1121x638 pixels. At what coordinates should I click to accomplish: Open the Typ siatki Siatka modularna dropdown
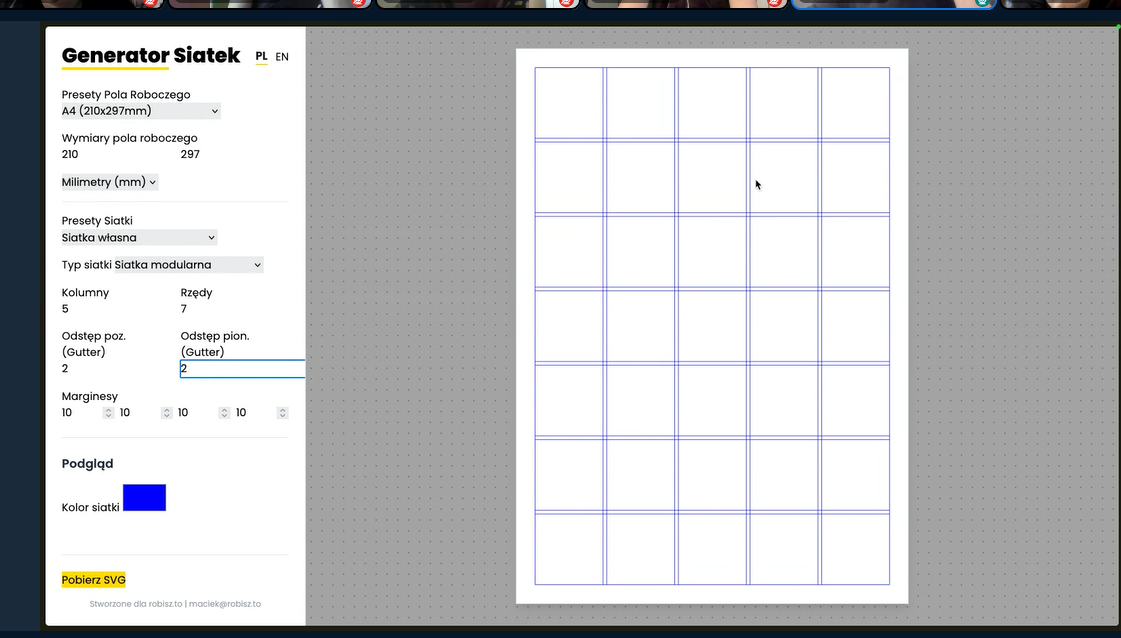(x=189, y=265)
